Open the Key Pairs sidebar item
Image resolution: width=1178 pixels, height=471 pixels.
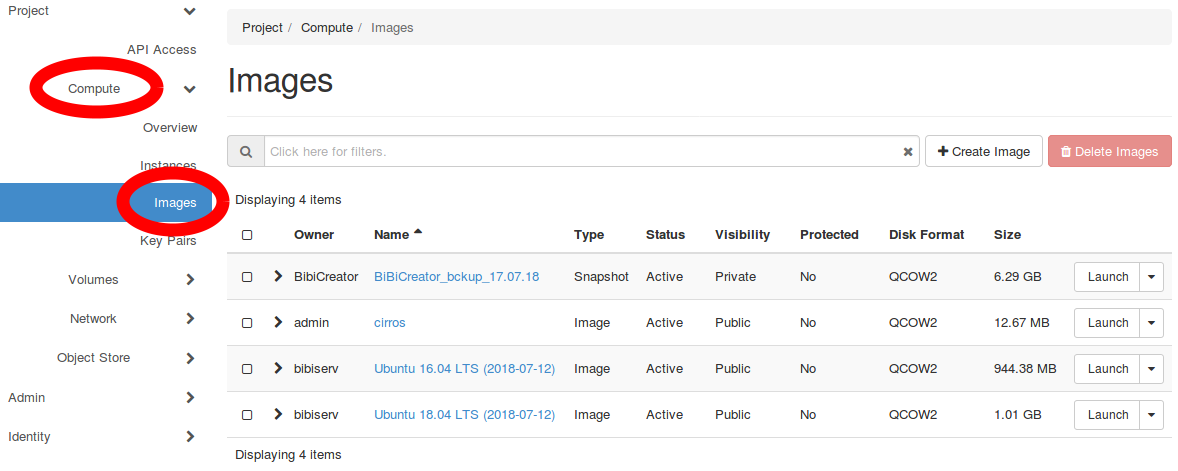[x=168, y=241]
